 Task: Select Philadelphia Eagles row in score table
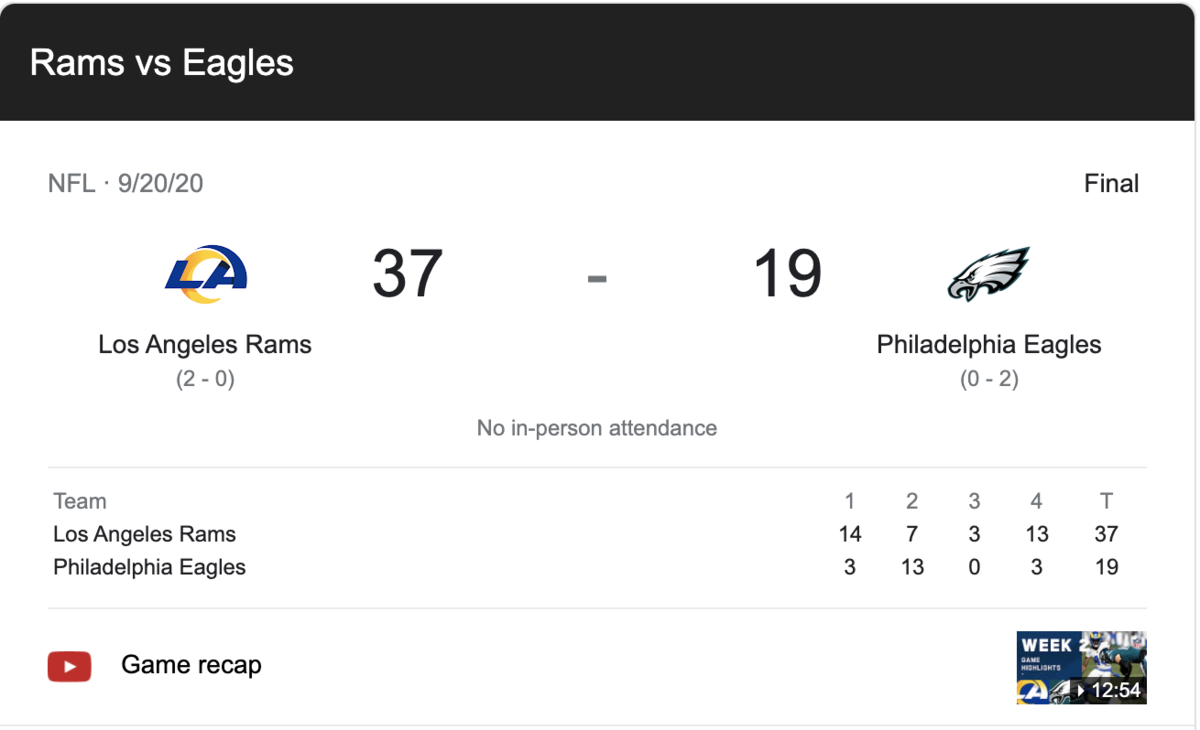[x=150, y=567]
